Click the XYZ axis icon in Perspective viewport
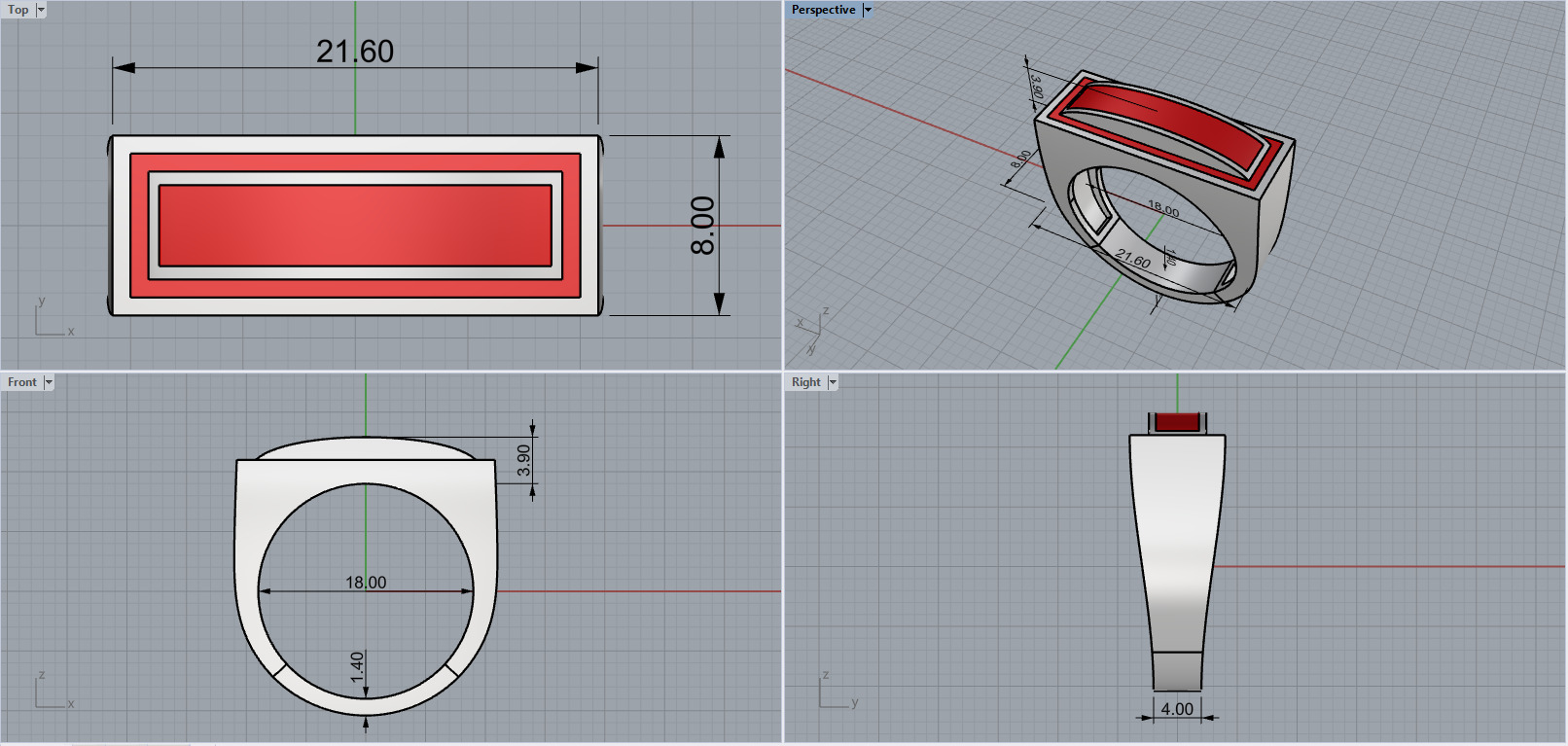The height and width of the screenshot is (746, 1568). click(812, 331)
